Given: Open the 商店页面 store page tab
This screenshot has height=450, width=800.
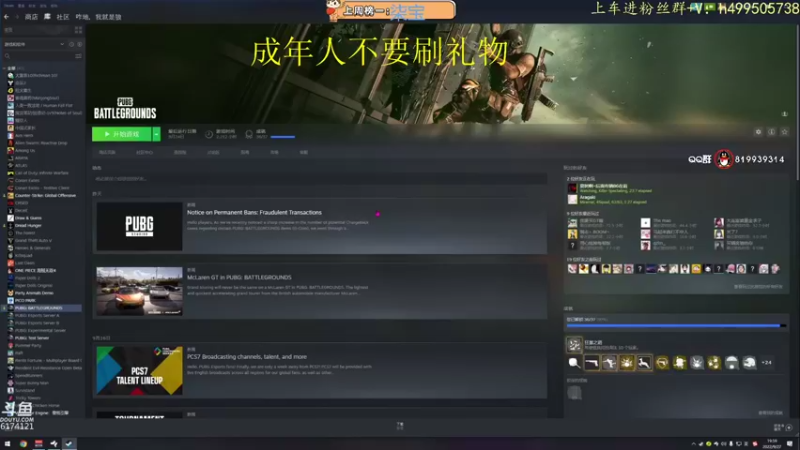Looking at the screenshot, I should [107, 153].
